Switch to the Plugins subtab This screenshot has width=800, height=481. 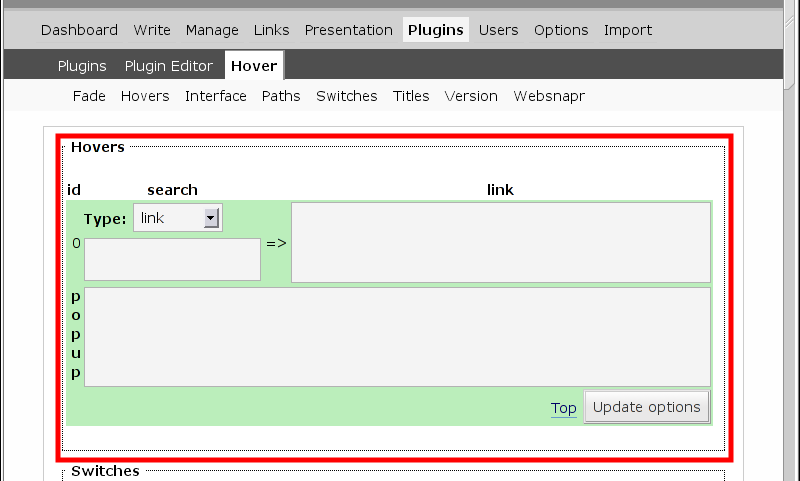(x=82, y=66)
